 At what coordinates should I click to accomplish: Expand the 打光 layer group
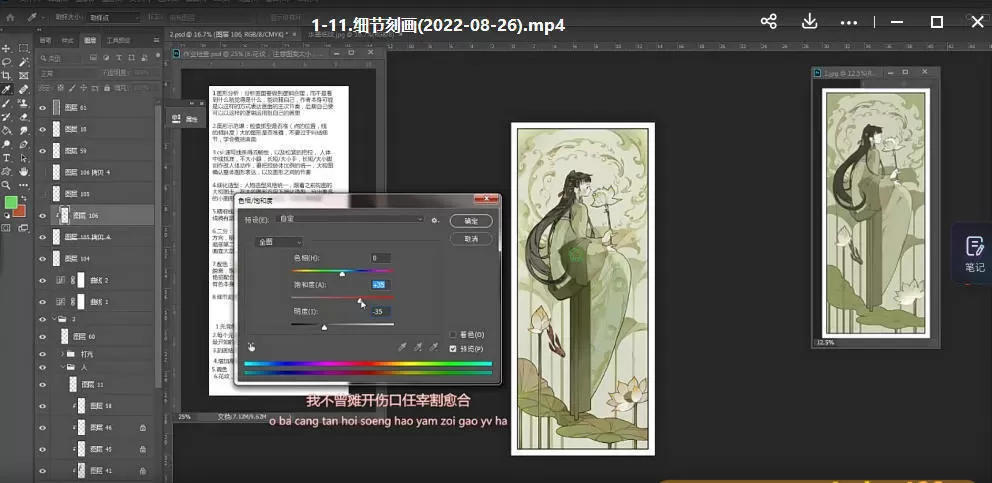click(x=63, y=353)
